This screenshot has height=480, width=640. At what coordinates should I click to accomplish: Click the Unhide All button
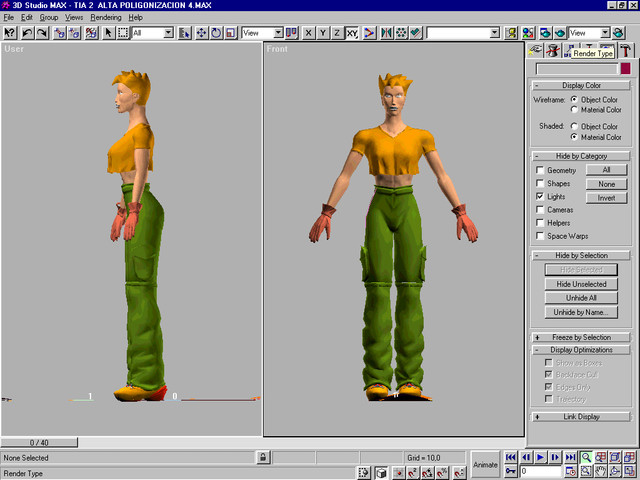581,298
